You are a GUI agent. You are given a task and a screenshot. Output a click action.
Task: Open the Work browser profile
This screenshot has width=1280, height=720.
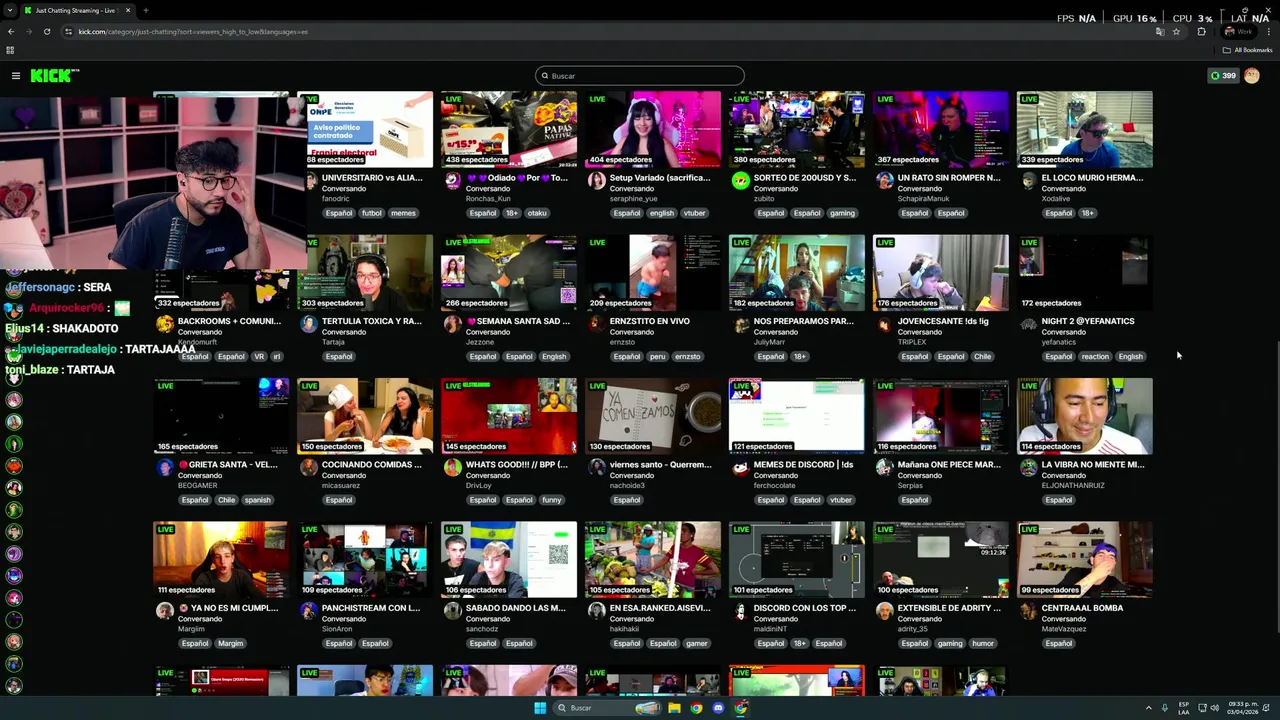pyautogui.click(x=1238, y=31)
